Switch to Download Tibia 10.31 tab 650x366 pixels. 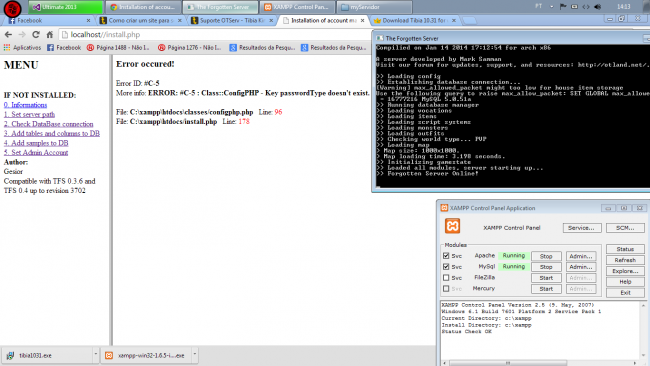(x=414, y=20)
